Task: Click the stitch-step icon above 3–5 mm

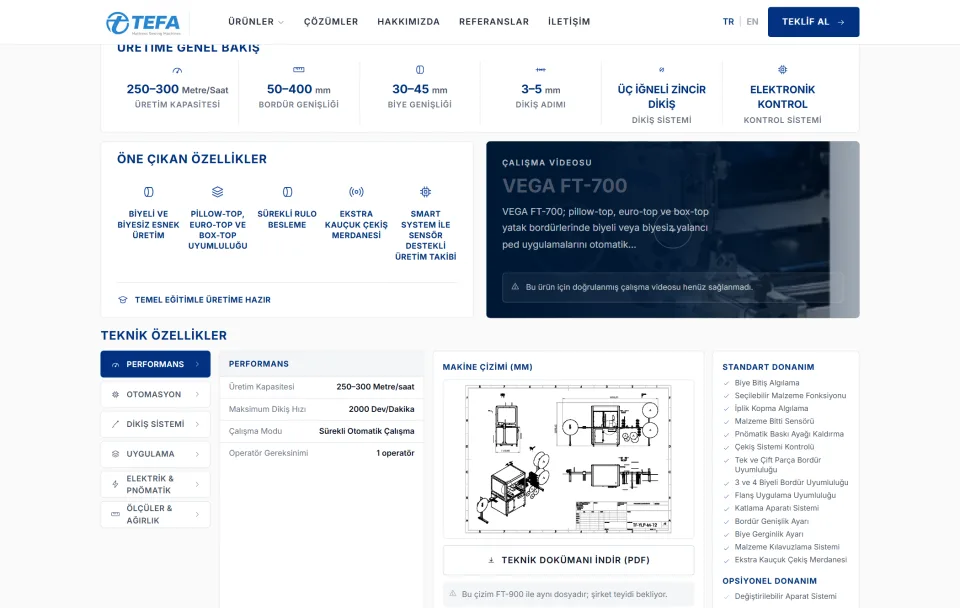Action: 540,70
